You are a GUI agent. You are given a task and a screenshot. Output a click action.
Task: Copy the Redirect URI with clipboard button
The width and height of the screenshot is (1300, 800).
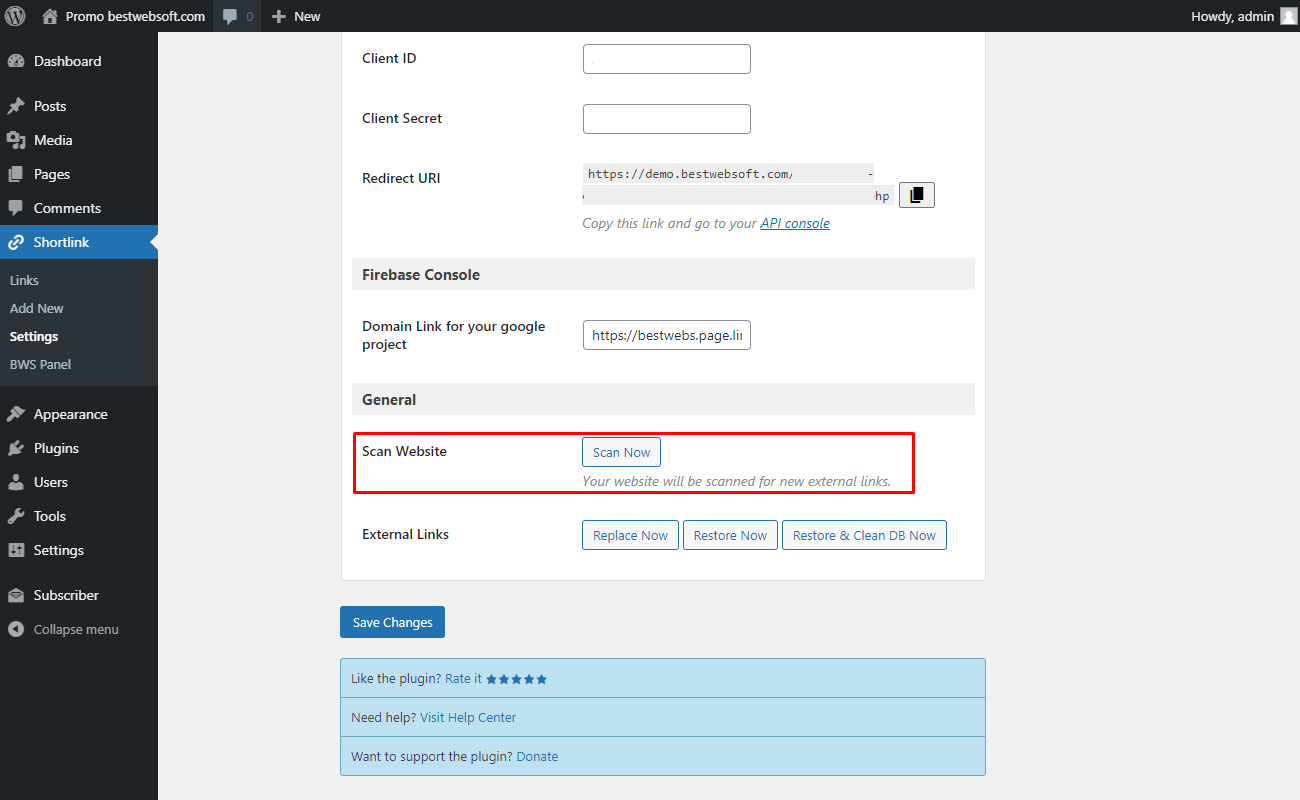(917, 195)
